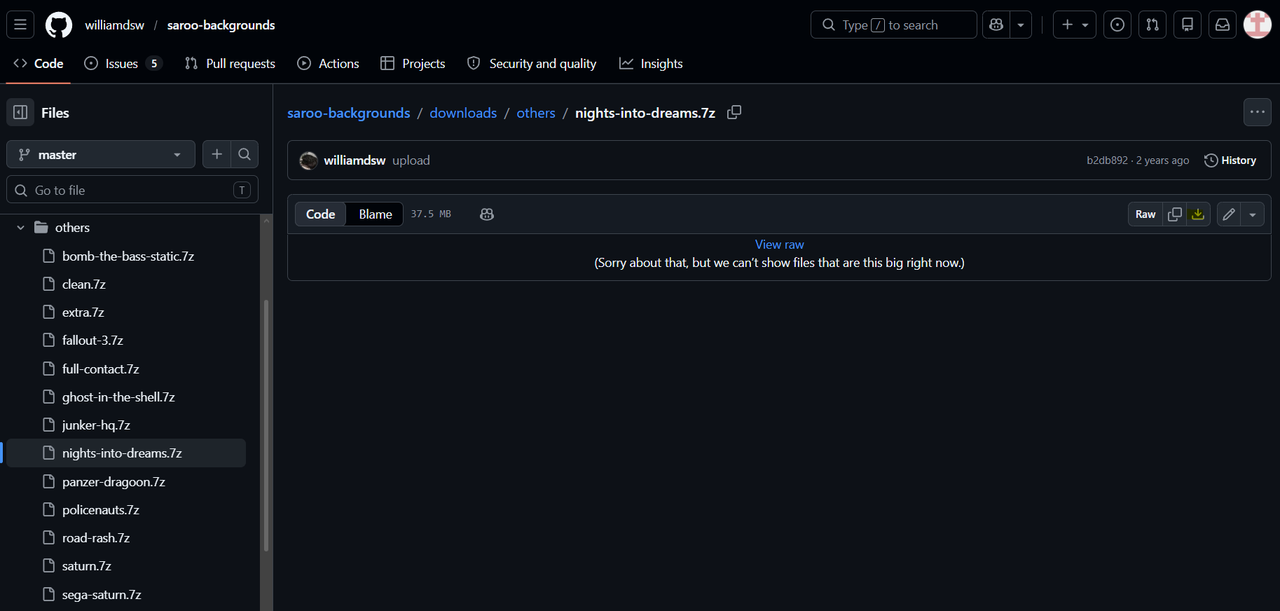The width and height of the screenshot is (1280, 611).
Task: Switch to the Pull requests tab
Action: point(230,63)
